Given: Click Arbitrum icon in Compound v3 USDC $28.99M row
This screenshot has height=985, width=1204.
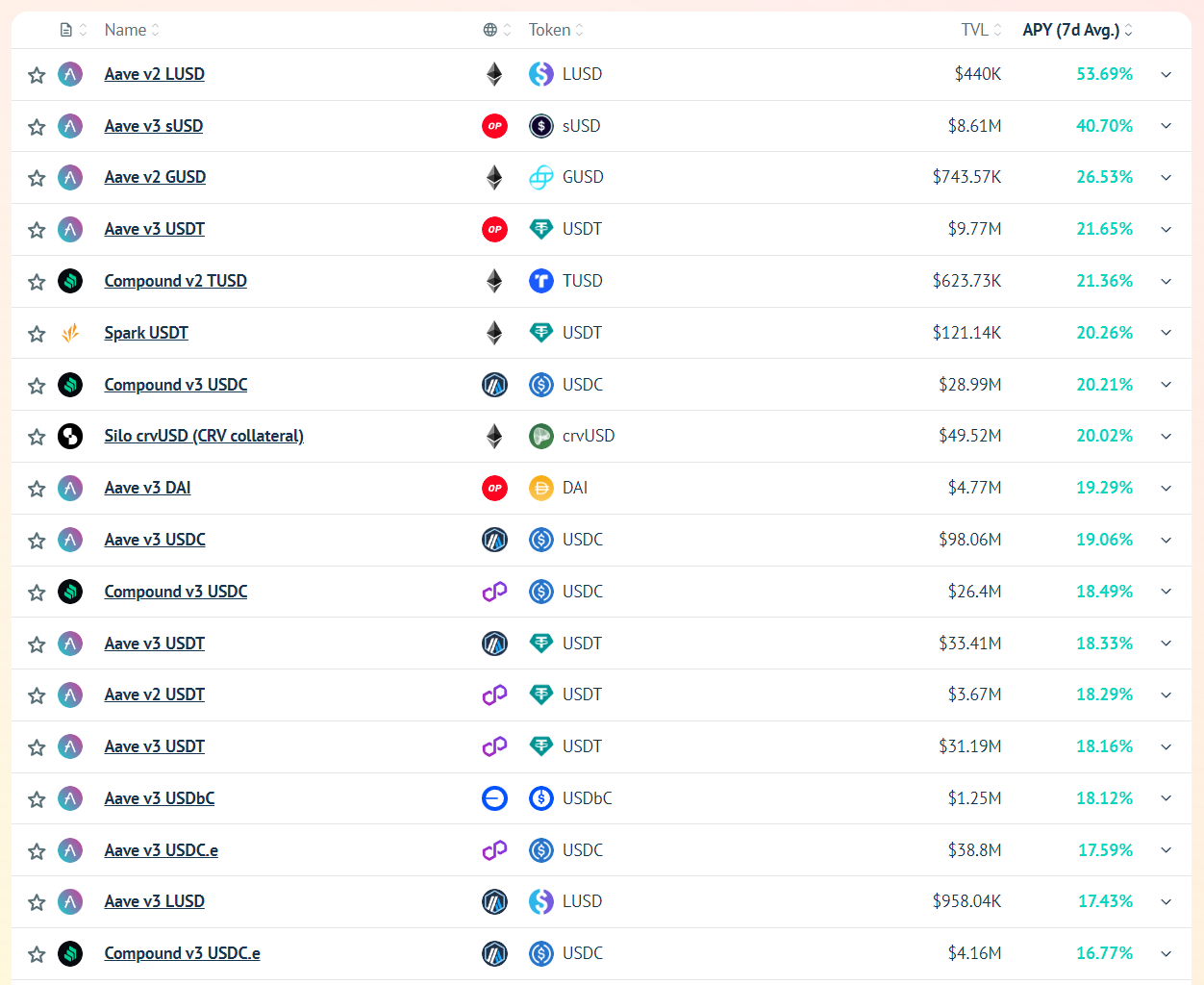Looking at the screenshot, I should tap(494, 385).
